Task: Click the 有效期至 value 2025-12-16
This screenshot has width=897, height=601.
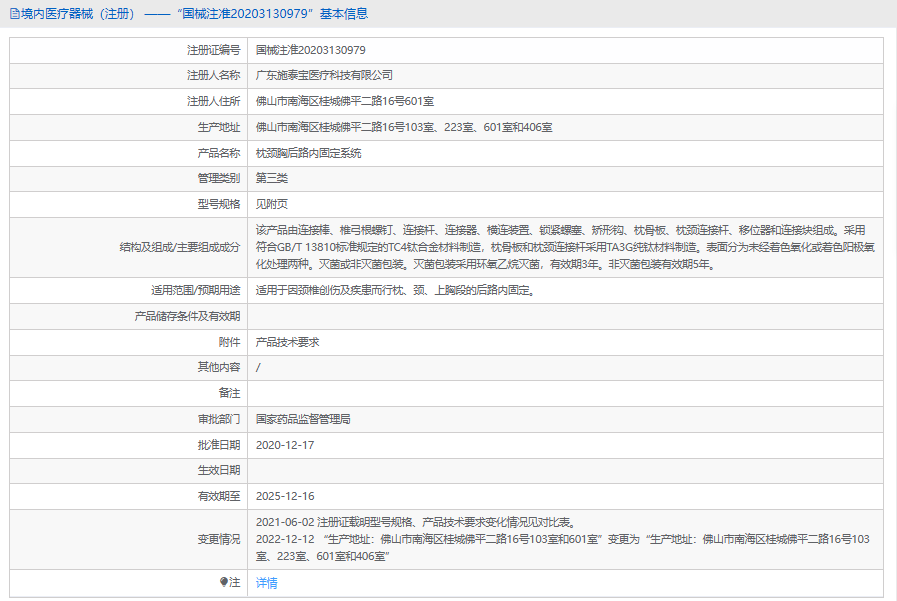Action: [285, 496]
